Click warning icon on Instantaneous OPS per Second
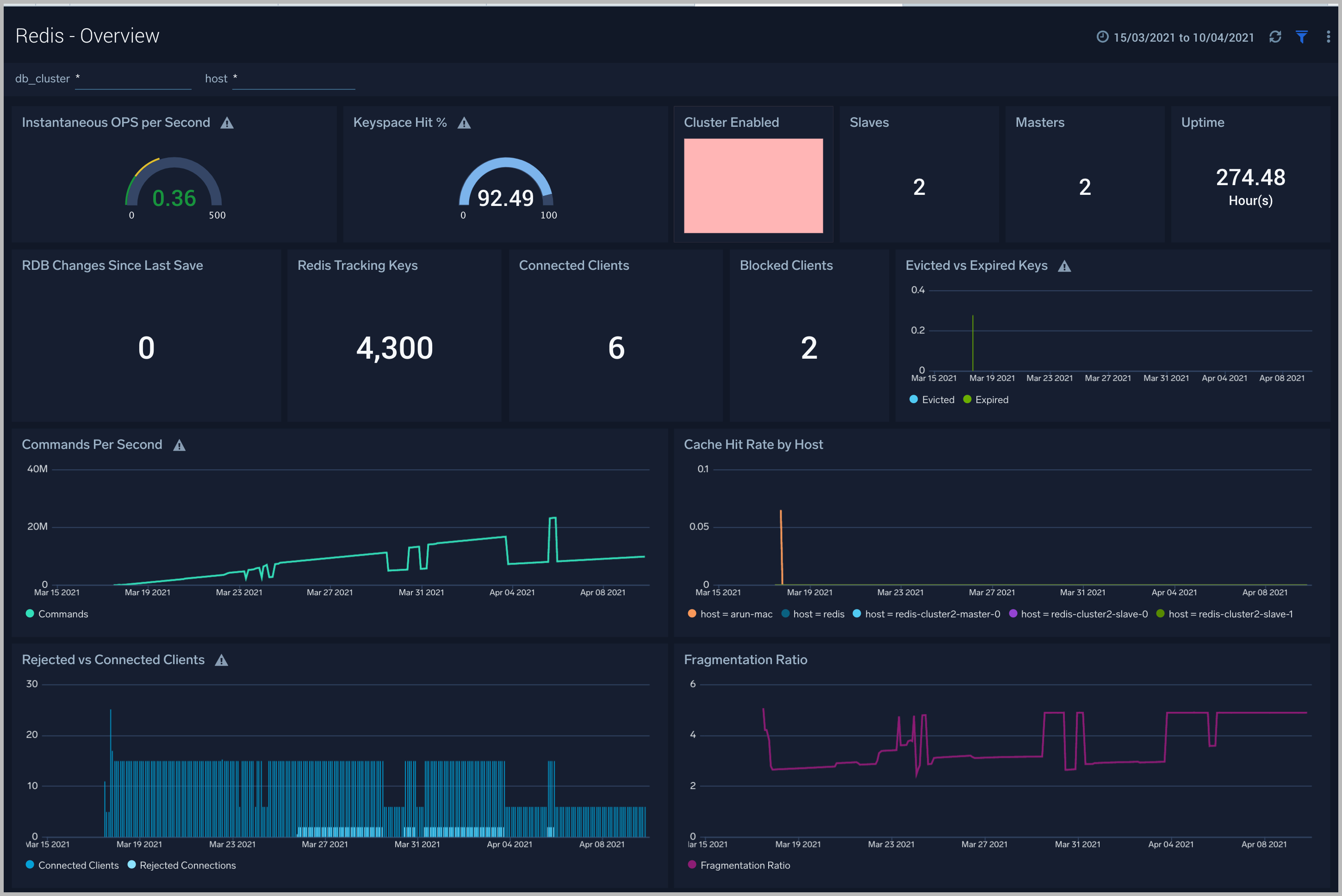The image size is (1342, 896). coord(227,123)
